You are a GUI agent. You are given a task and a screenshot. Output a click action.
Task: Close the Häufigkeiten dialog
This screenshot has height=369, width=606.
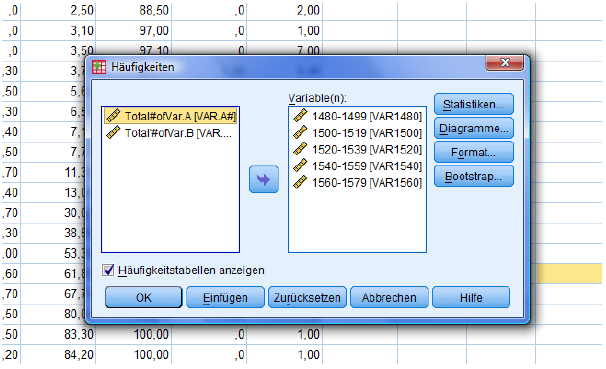click(x=504, y=63)
